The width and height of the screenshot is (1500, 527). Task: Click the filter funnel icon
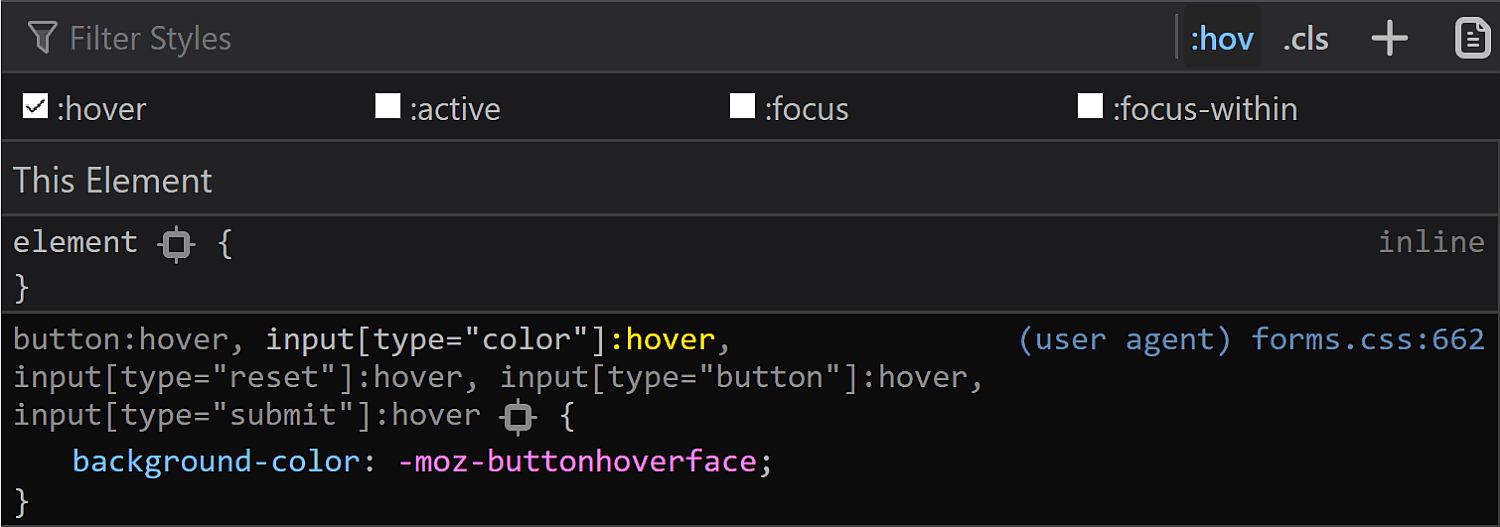click(42, 38)
